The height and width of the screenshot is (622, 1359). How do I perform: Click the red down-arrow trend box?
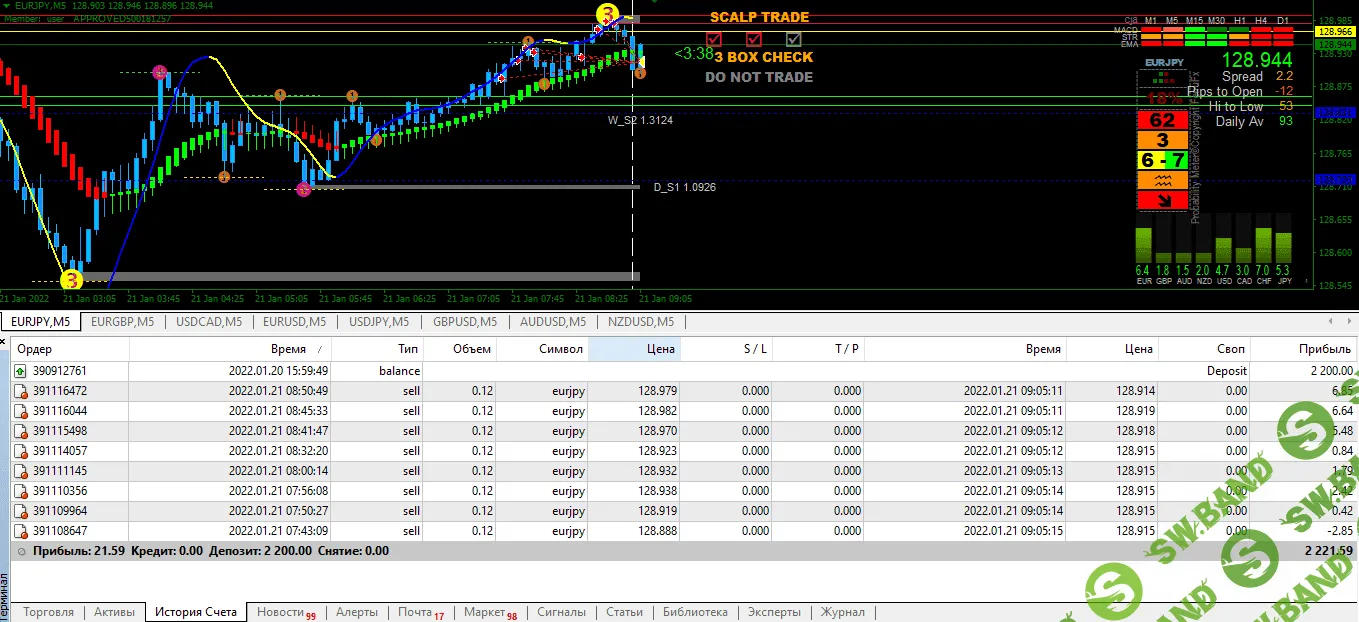click(x=1162, y=200)
